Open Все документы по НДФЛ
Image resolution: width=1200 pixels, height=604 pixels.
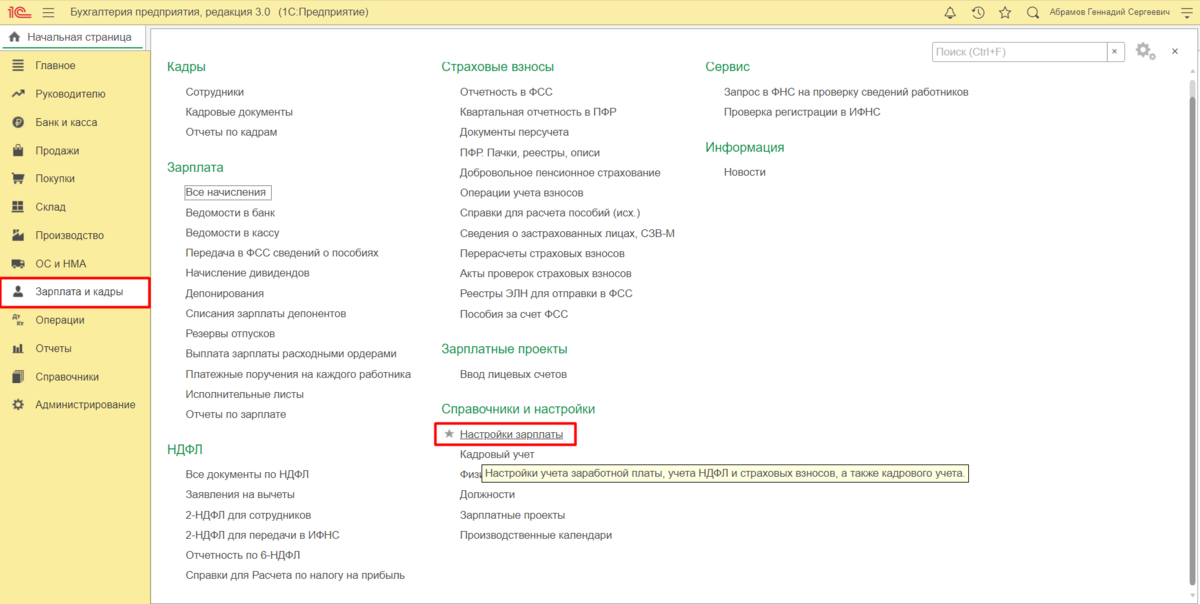tap(247, 474)
